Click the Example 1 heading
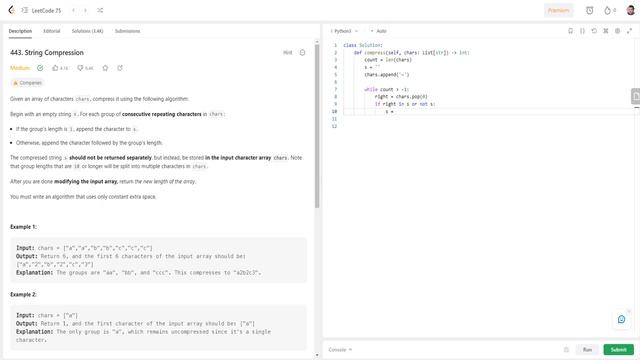The width and height of the screenshot is (640, 360). [x=23, y=227]
